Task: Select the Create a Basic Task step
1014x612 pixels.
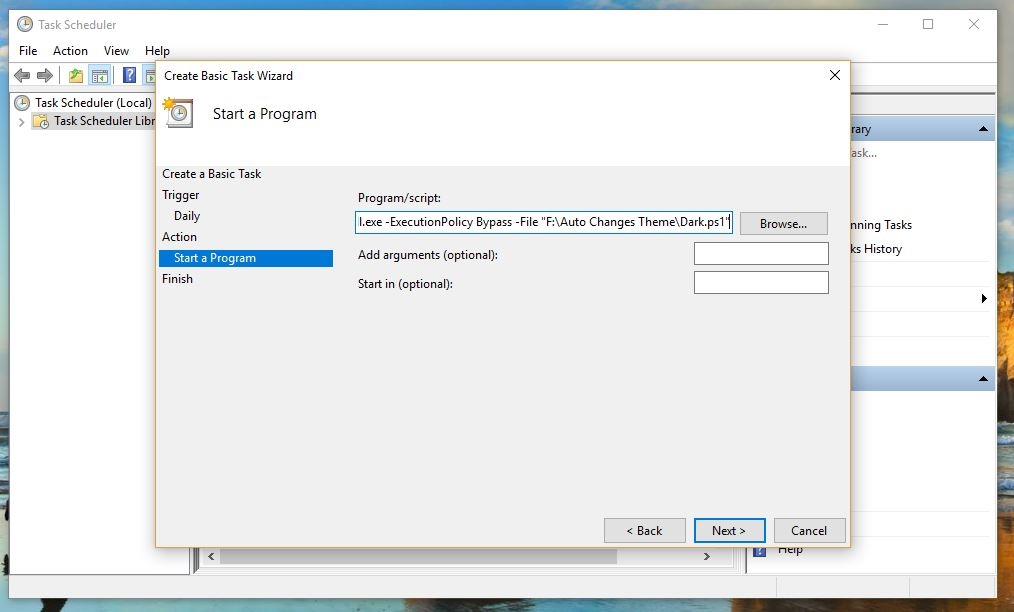Action: [211, 174]
